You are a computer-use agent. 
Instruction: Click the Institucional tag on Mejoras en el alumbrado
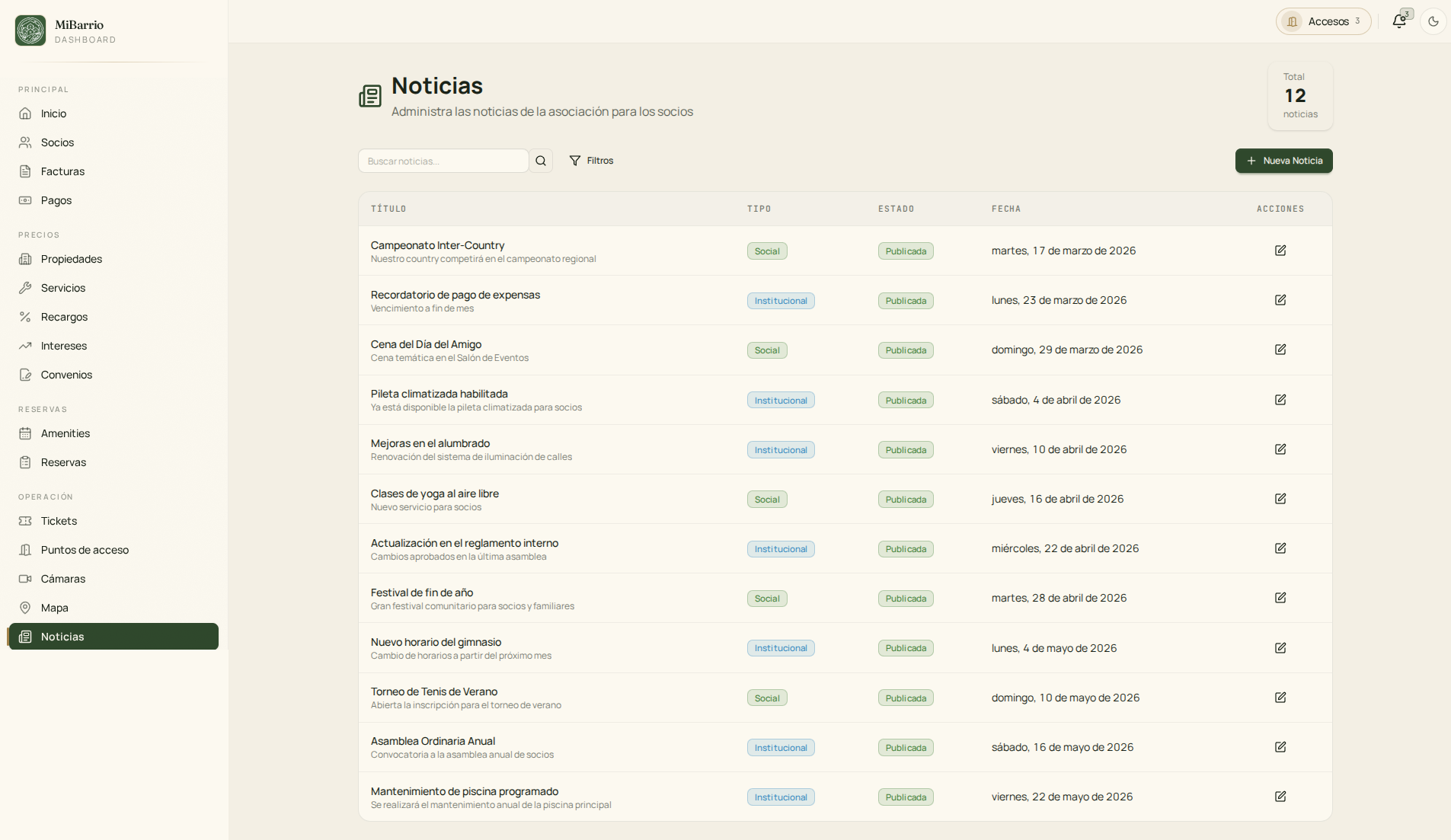point(781,450)
